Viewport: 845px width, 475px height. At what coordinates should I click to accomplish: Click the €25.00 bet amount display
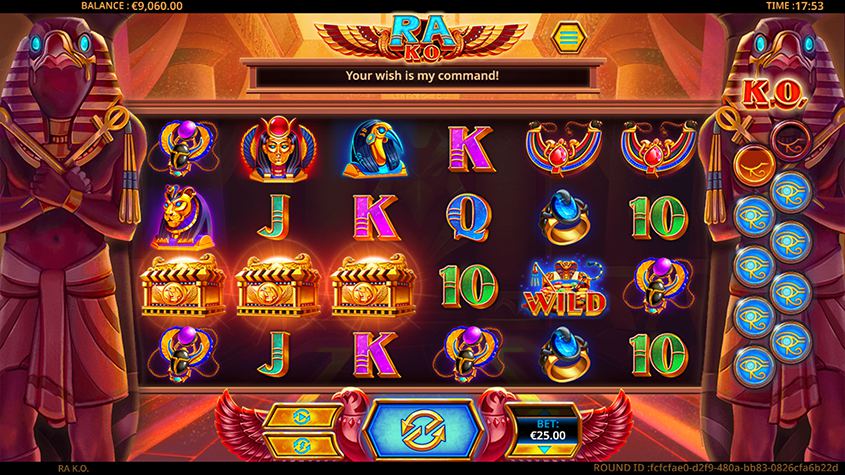click(x=548, y=435)
